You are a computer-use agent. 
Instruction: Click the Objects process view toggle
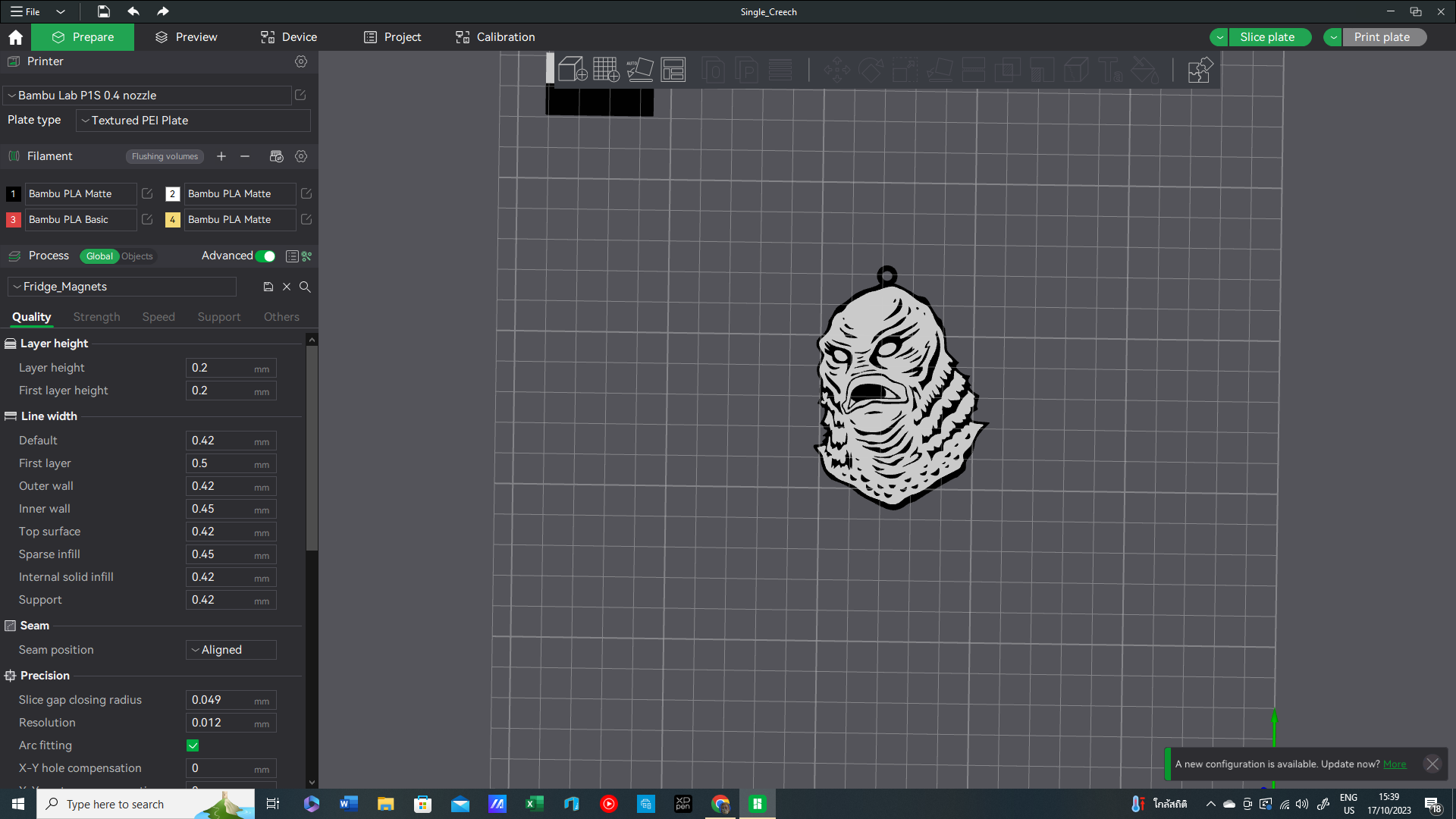coord(137,256)
